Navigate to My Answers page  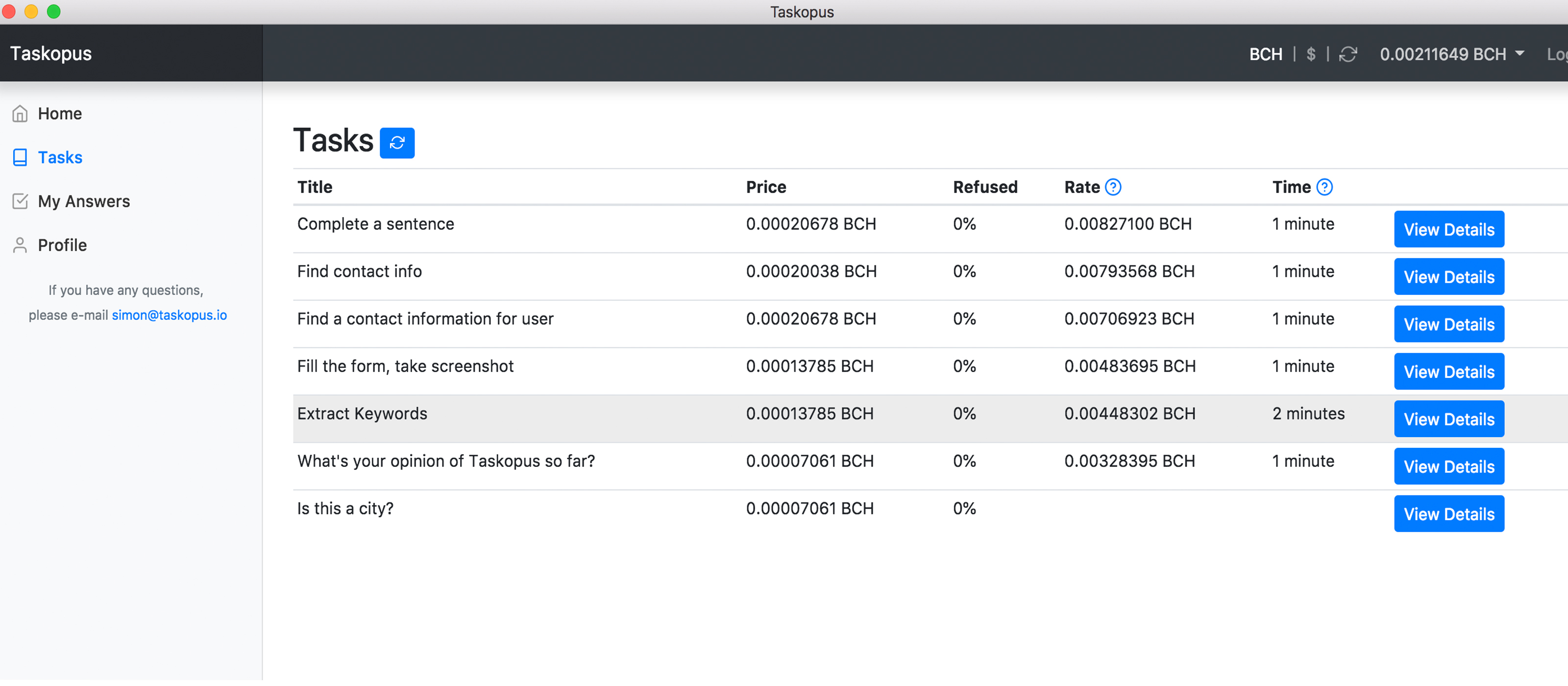[x=84, y=201]
